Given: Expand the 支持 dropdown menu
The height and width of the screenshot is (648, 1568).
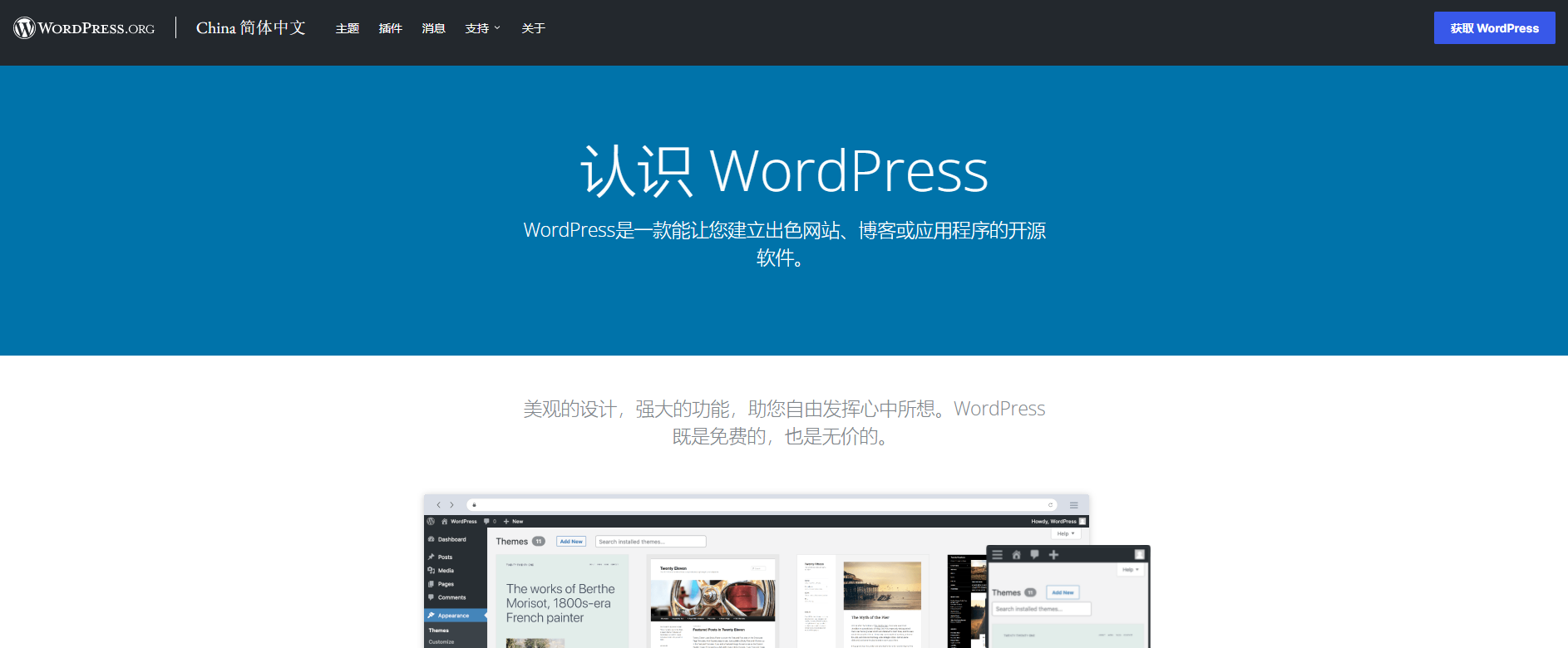Looking at the screenshot, I should 483,28.
